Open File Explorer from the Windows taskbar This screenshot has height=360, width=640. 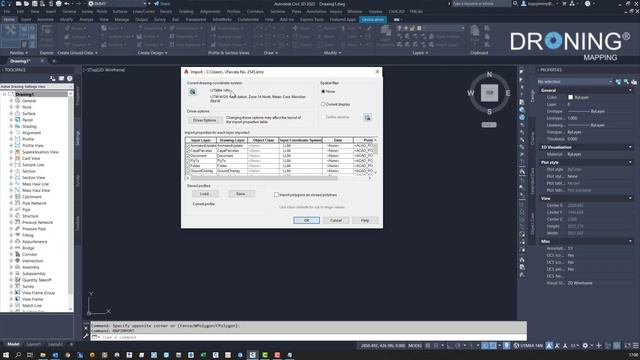(42, 355)
